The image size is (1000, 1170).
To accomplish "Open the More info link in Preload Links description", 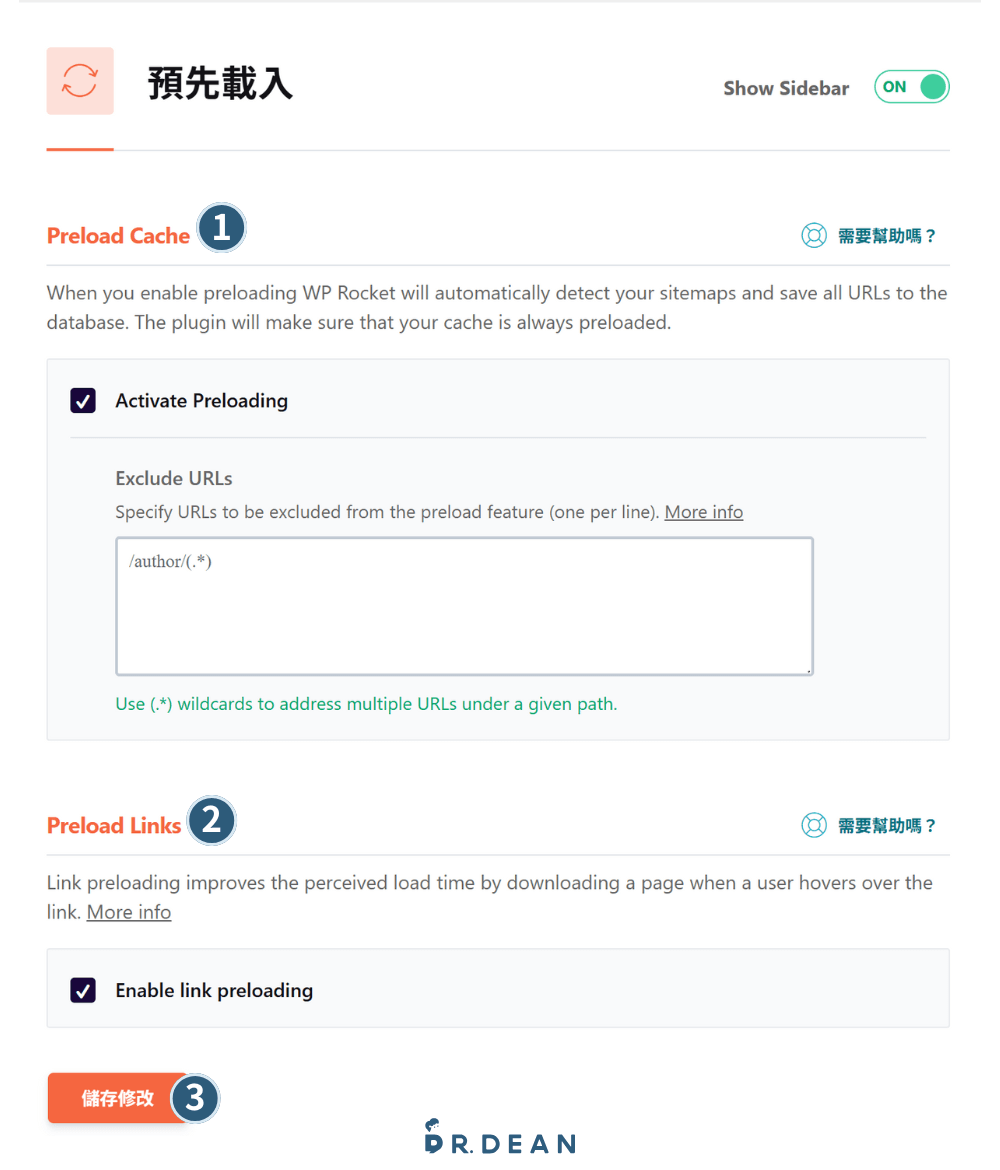I will click(x=129, y=911).
